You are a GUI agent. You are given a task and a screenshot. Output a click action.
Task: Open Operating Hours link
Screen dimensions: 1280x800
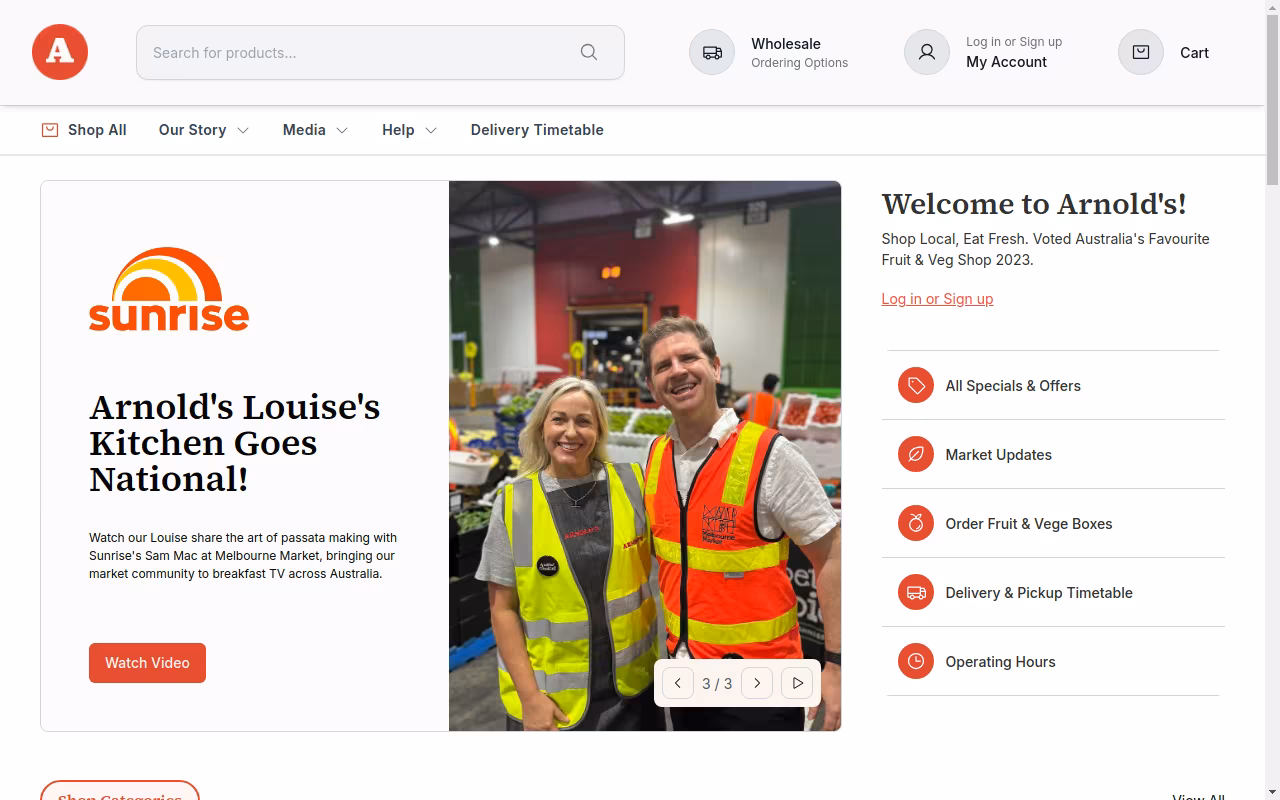1000,661
